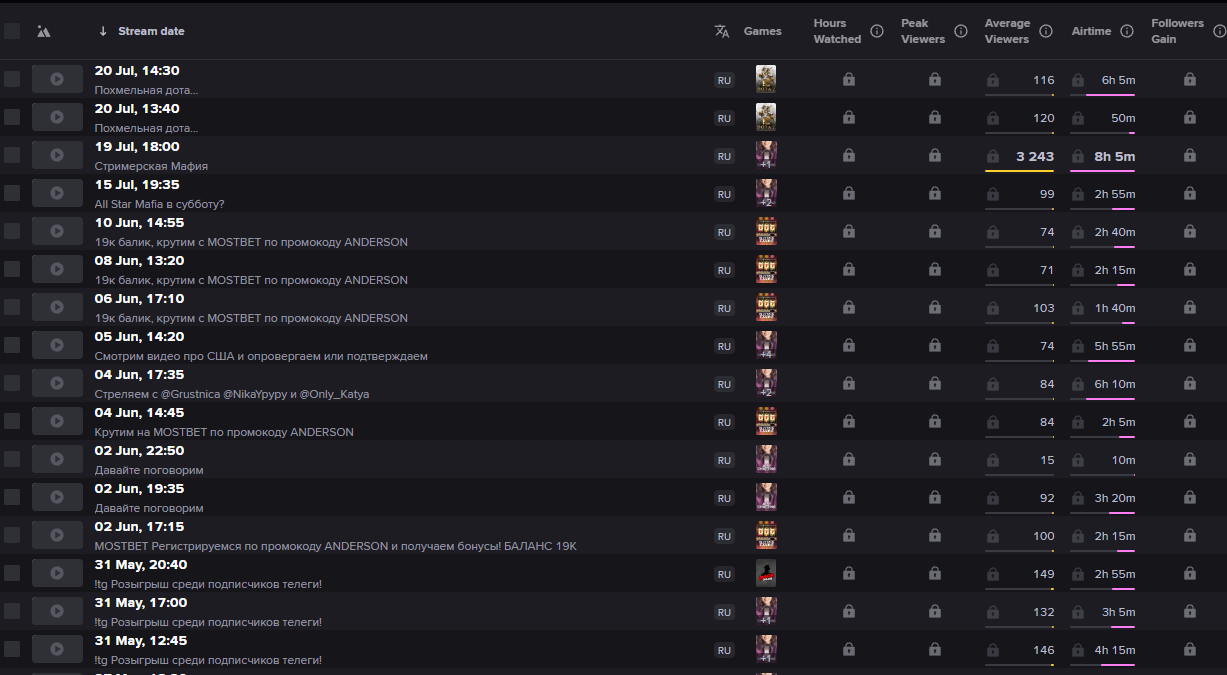
Task: Sort the table by Average Viewers column
Action: (x=1007, y=31)
